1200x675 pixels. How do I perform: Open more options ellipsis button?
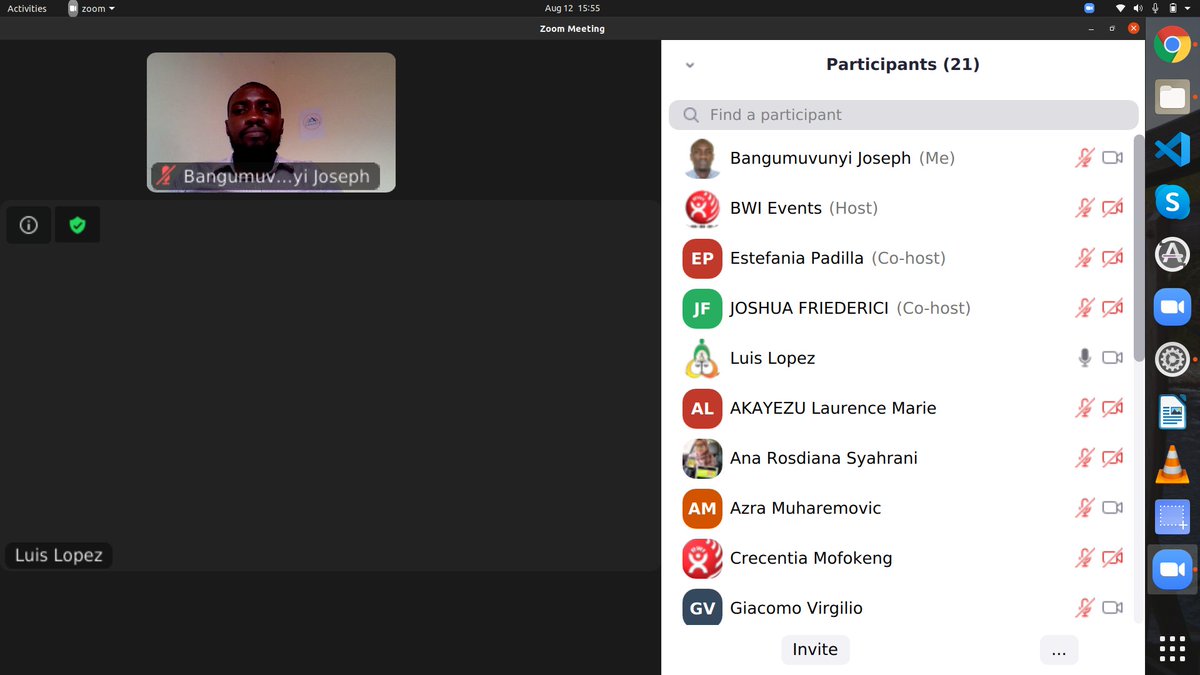click(x=1059, y=650)
